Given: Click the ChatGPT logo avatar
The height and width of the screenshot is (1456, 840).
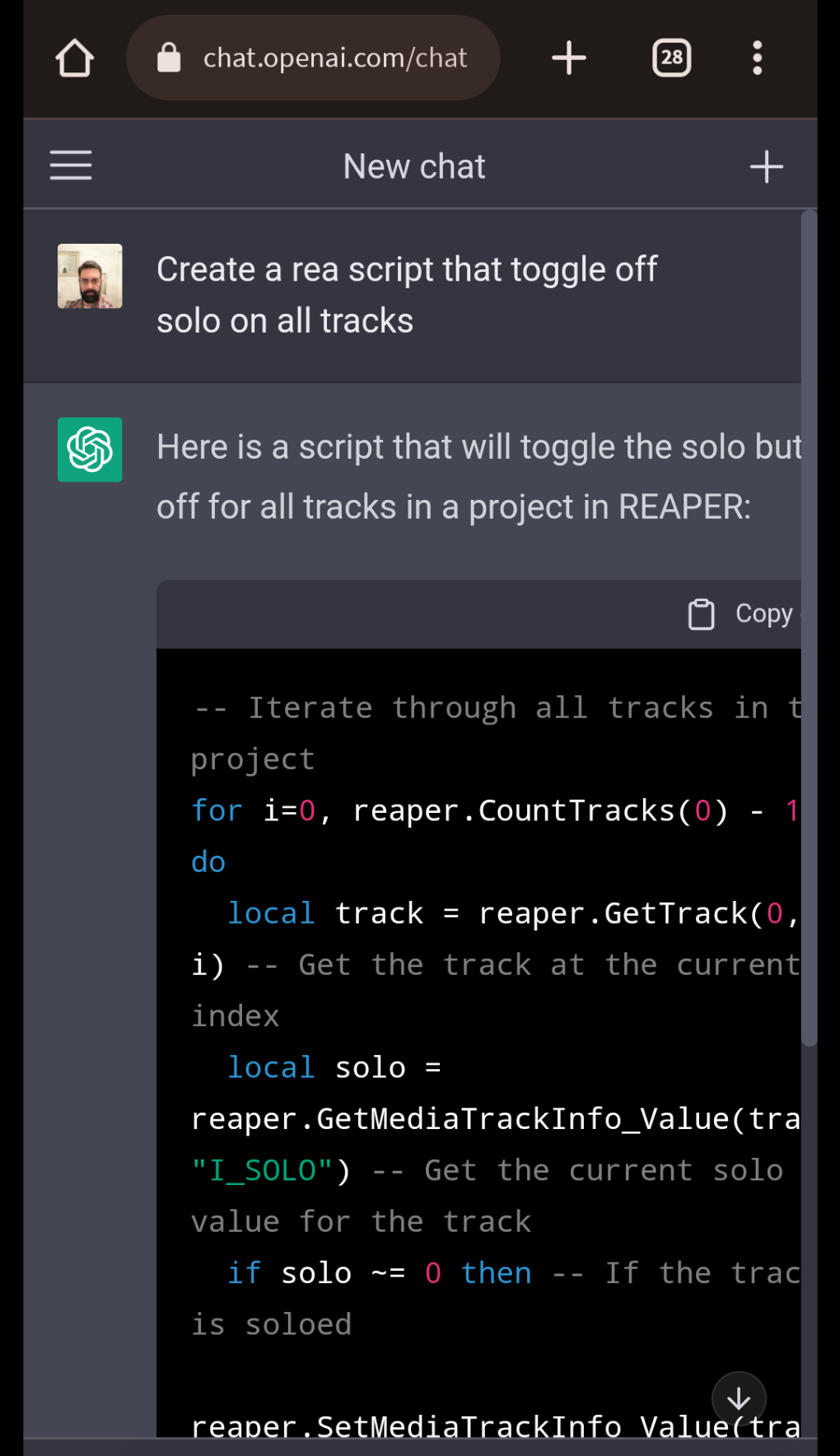Looking at the screenshot, I should pyautogui.click(x=90, y=450).
